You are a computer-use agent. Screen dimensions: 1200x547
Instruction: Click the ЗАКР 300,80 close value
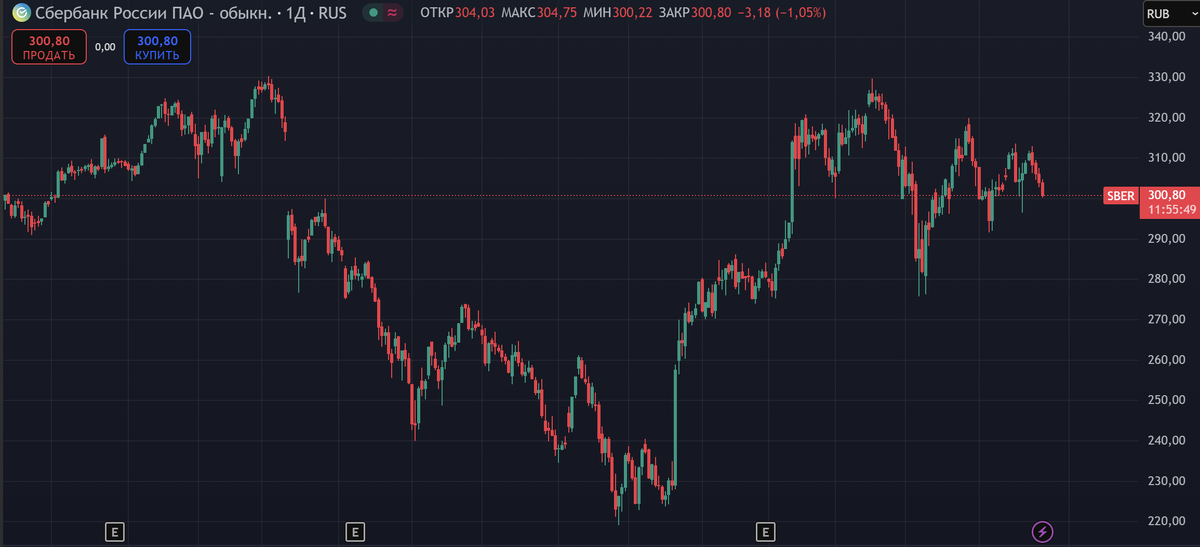(x=697, y=14)
